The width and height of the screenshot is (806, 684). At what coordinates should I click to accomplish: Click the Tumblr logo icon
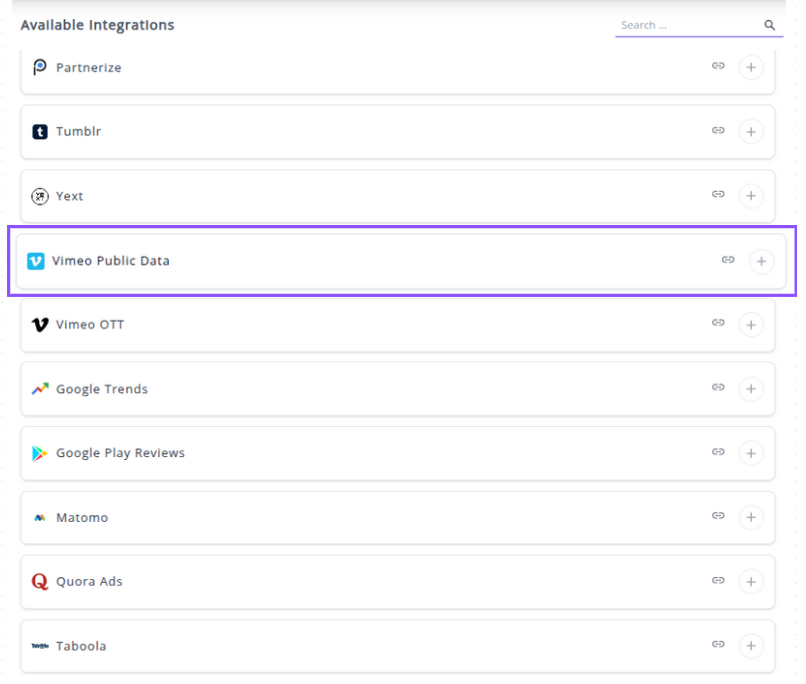point(40,132)
